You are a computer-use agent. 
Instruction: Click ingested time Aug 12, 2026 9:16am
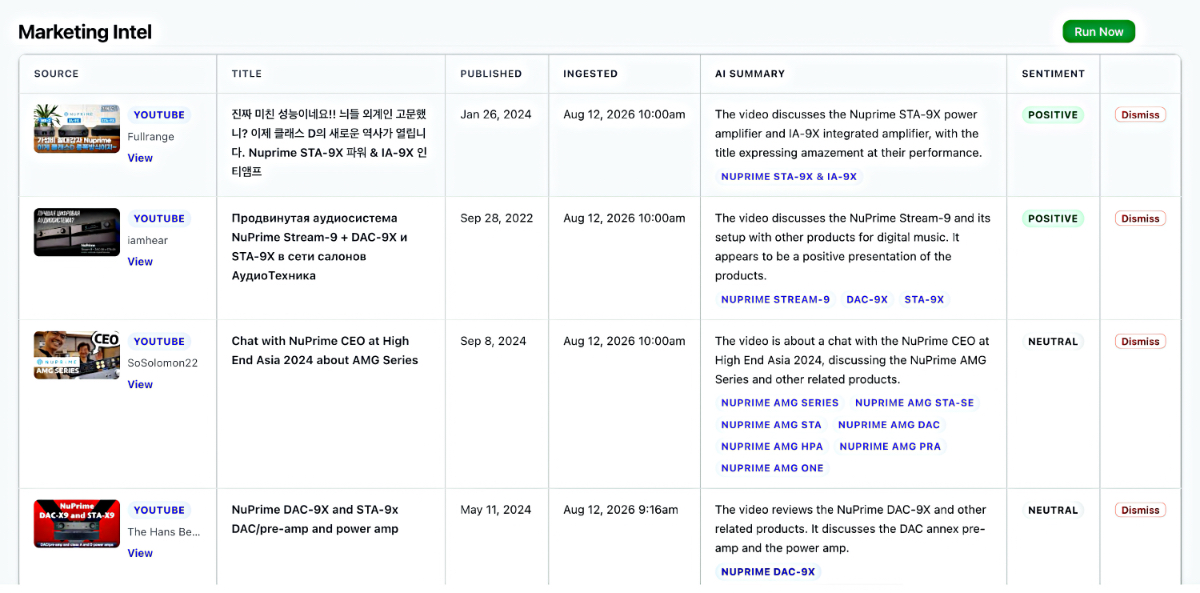pos(620,511)
